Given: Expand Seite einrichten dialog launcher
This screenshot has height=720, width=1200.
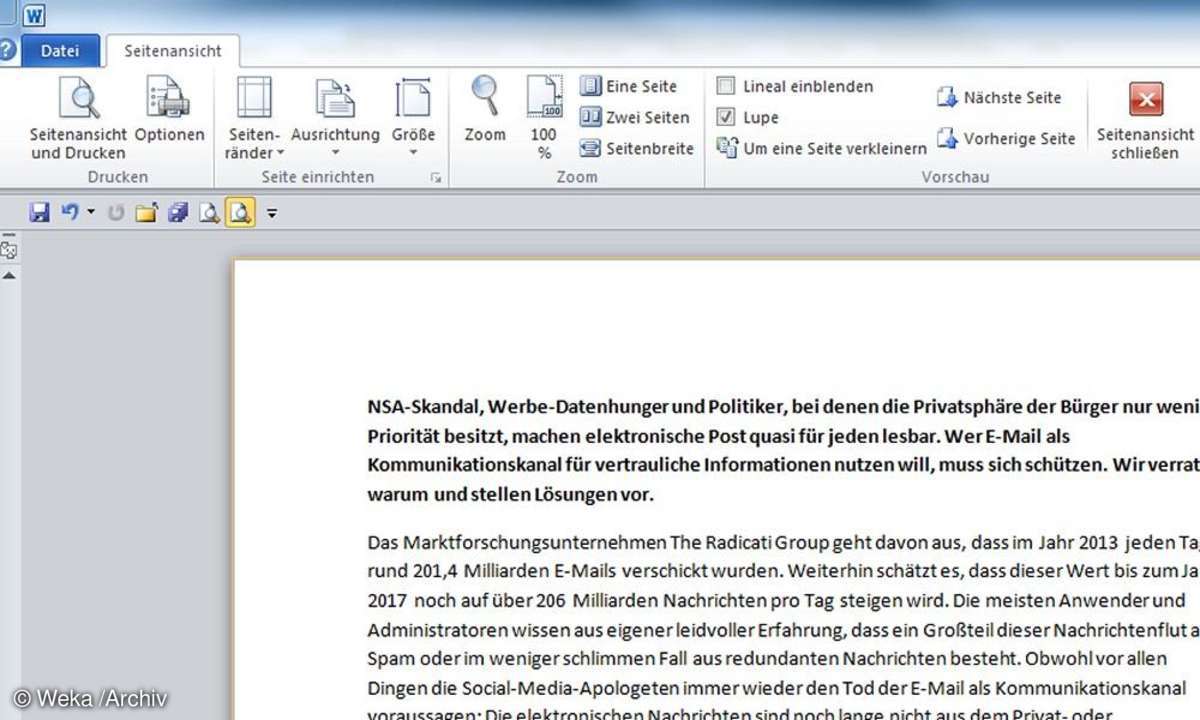Looking at the screenshot, I should 435,177.
